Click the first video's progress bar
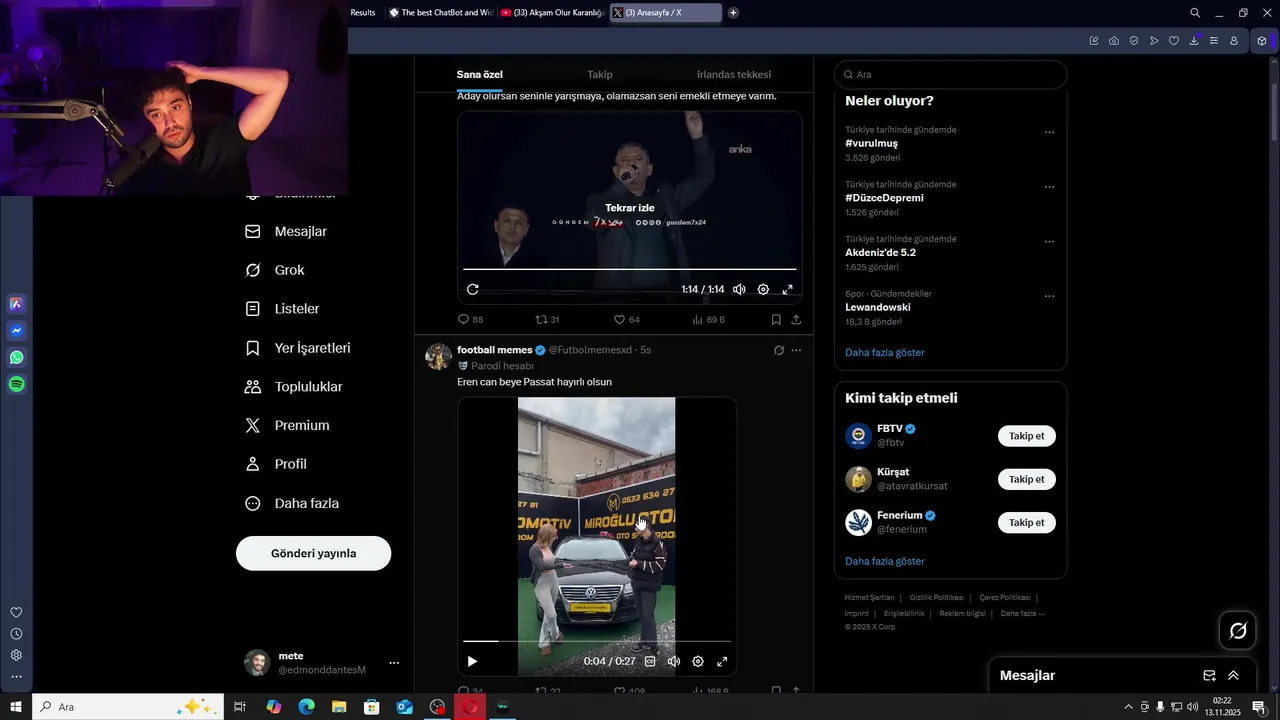The height and width of the screenshot is (720, 1280). click(x=630, y=269)
